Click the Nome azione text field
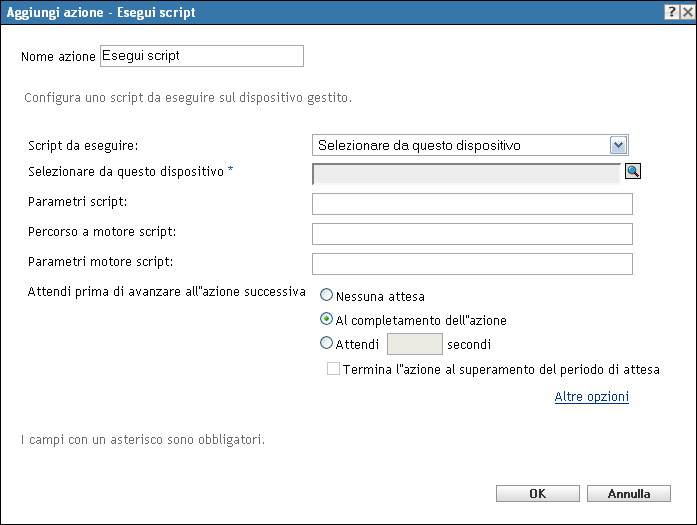 [201, 56]
